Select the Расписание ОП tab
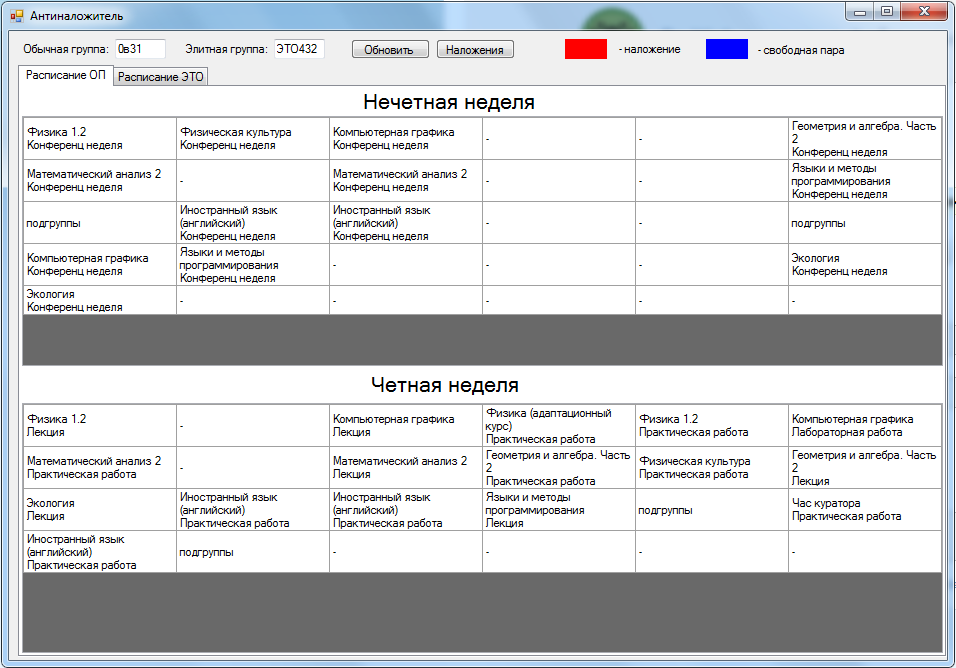The width and height of the screenshot is (956, 668). (65, 76)
